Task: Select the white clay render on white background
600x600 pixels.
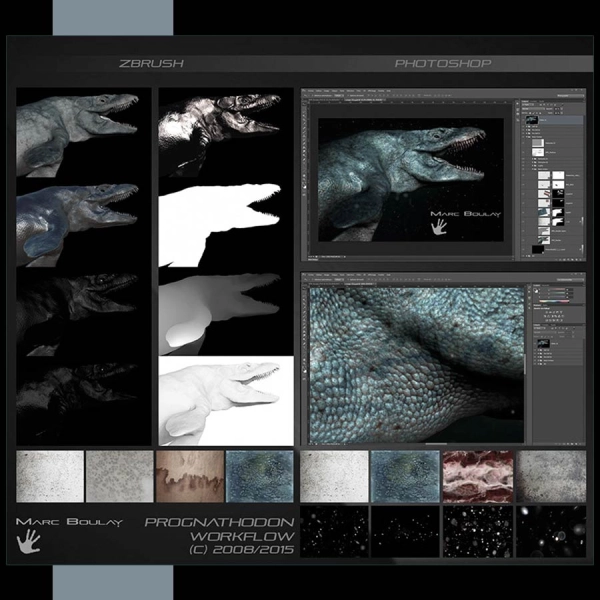Action: click(x=226, y=401)
